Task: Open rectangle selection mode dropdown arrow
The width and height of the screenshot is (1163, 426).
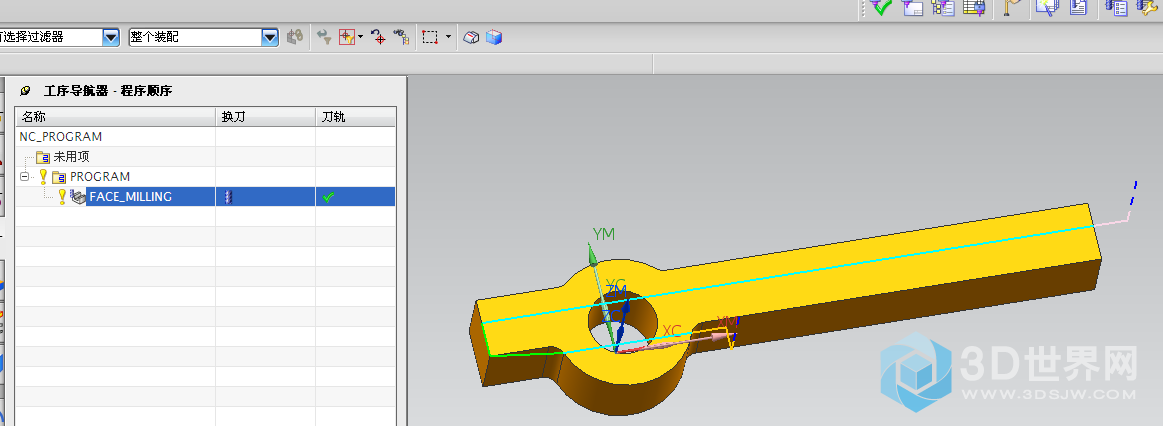Action: tap(448, 37)
